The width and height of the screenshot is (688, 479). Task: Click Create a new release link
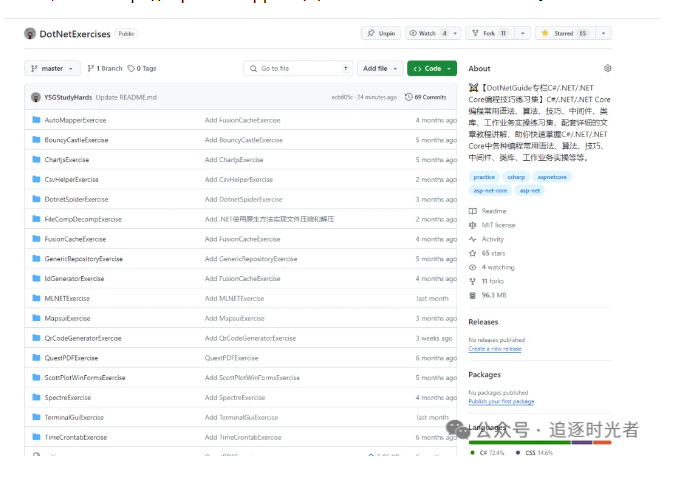point(494,349)
